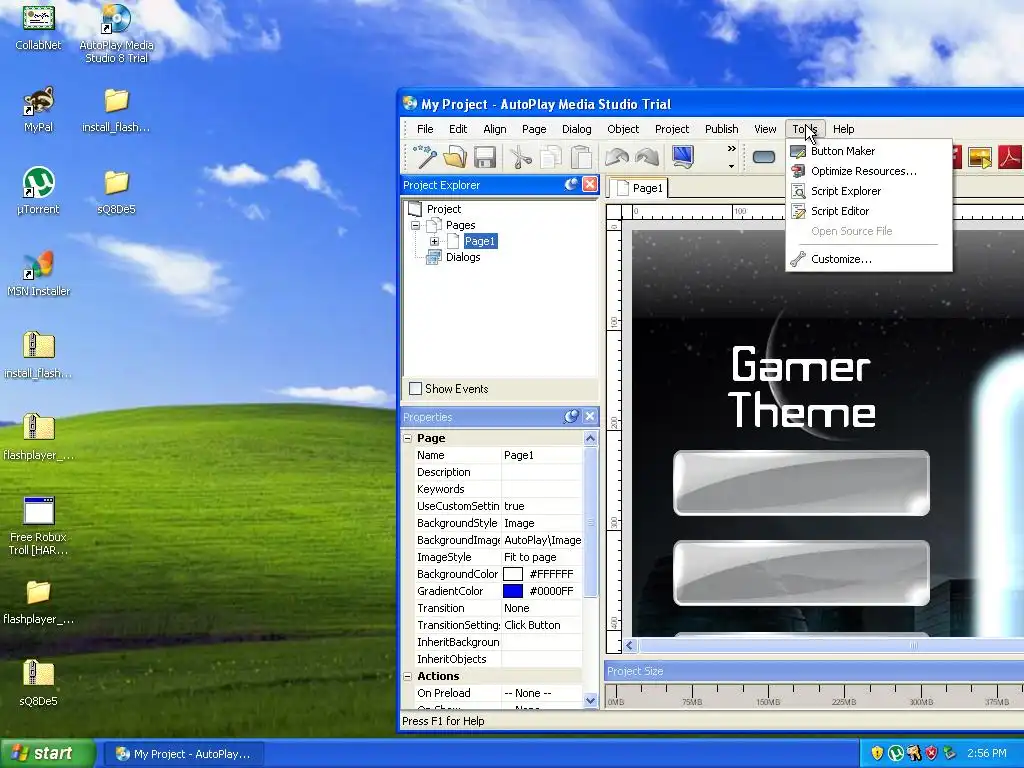This screenshot has width=1024, height=768.
Task: Close the Properties panel
Action: (590, 417)
